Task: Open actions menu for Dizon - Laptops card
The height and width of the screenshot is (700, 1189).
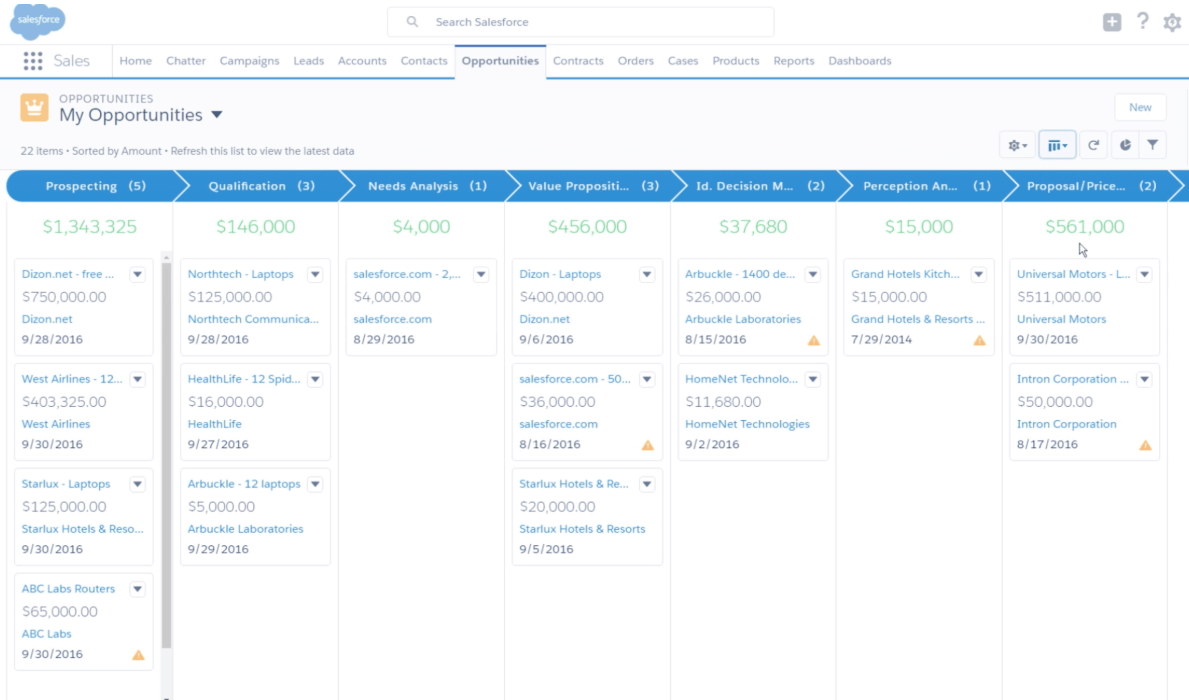Action: point(647,275)
